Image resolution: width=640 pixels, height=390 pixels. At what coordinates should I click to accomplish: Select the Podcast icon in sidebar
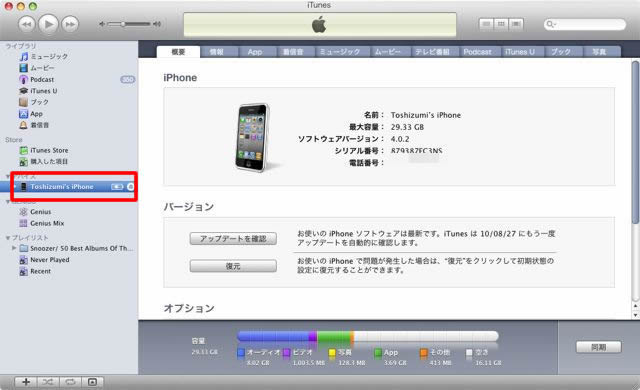(x=24, y=80)
